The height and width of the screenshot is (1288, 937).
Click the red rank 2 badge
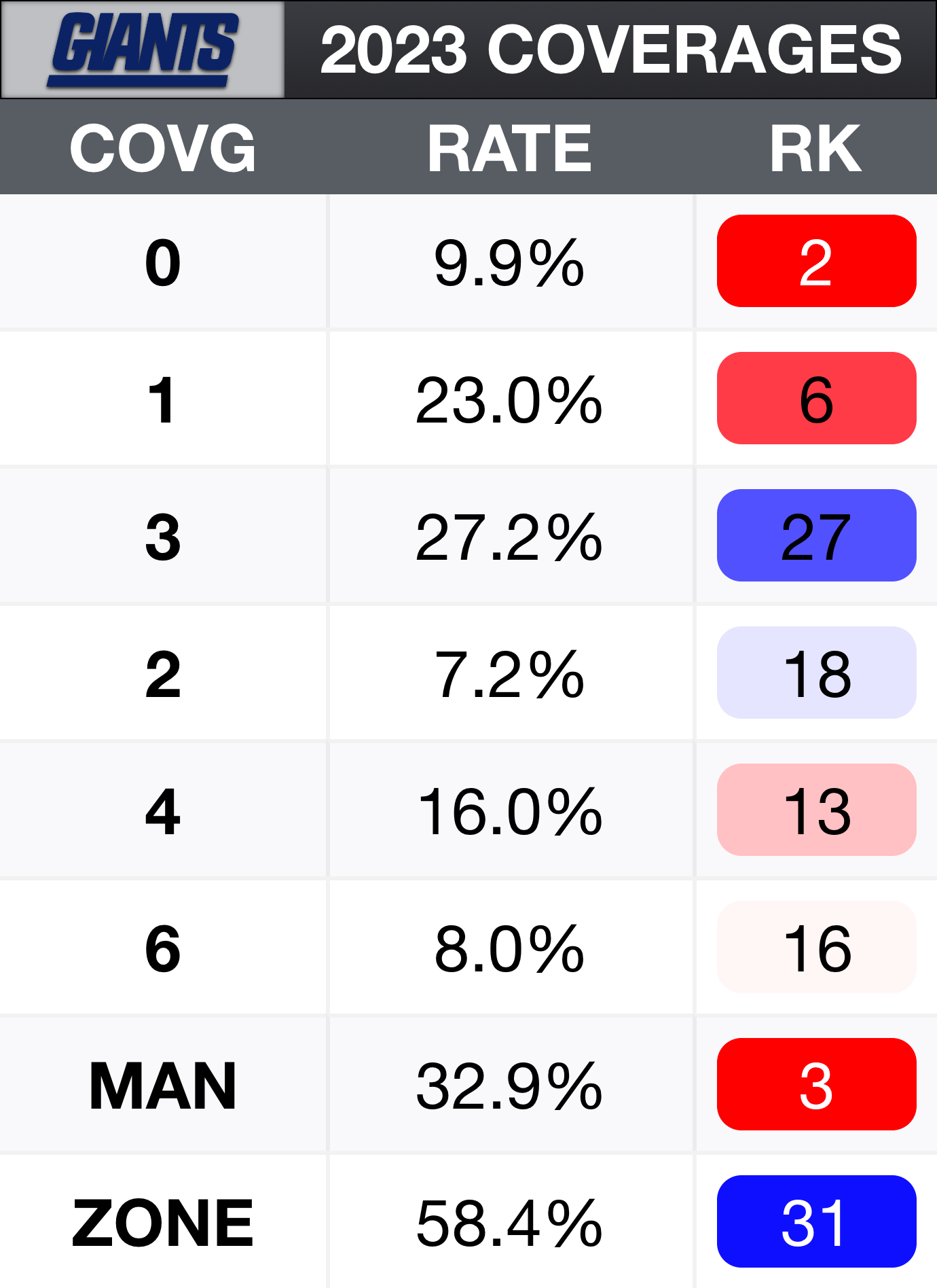(816, 262)
